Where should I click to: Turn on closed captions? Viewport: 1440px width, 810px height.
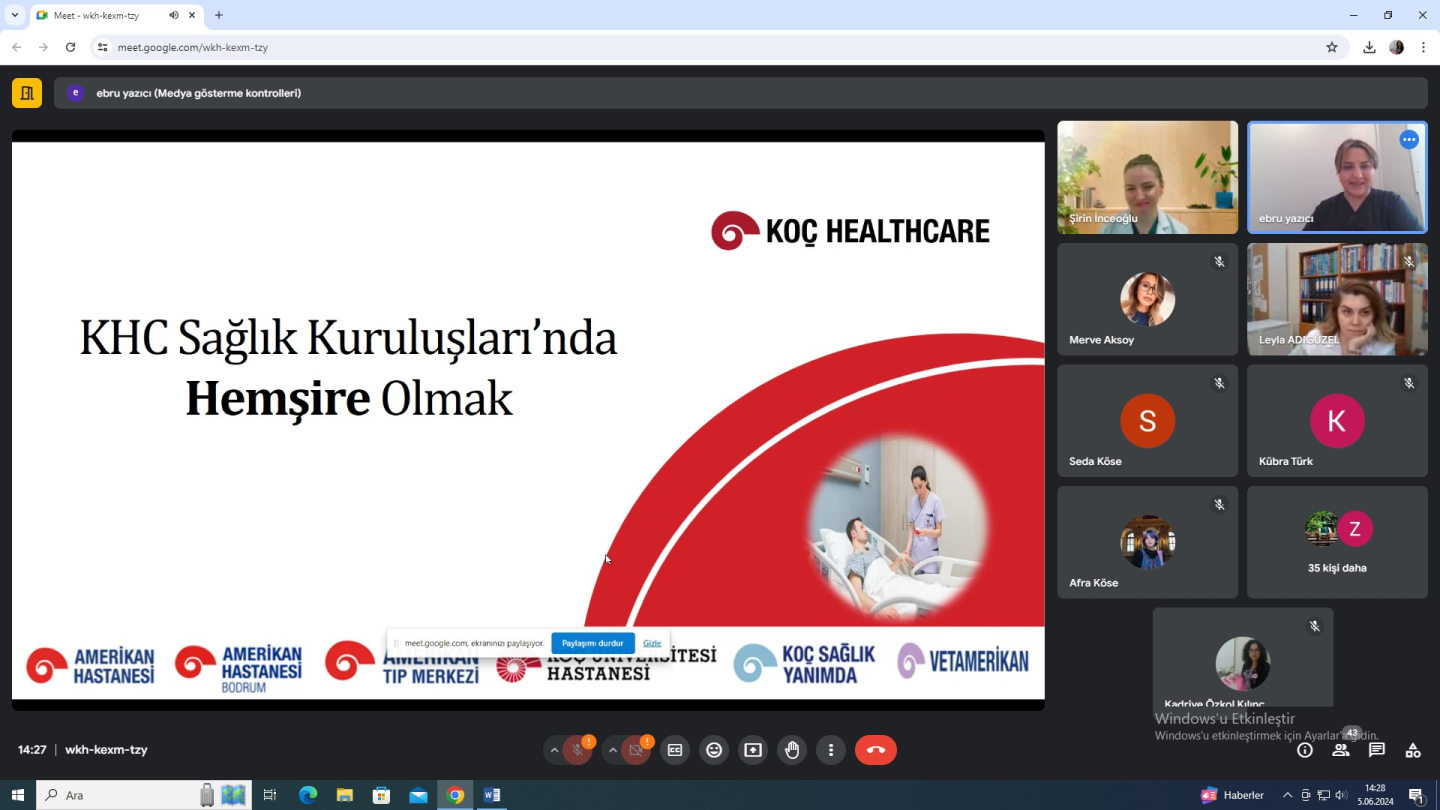pos(675,750)
